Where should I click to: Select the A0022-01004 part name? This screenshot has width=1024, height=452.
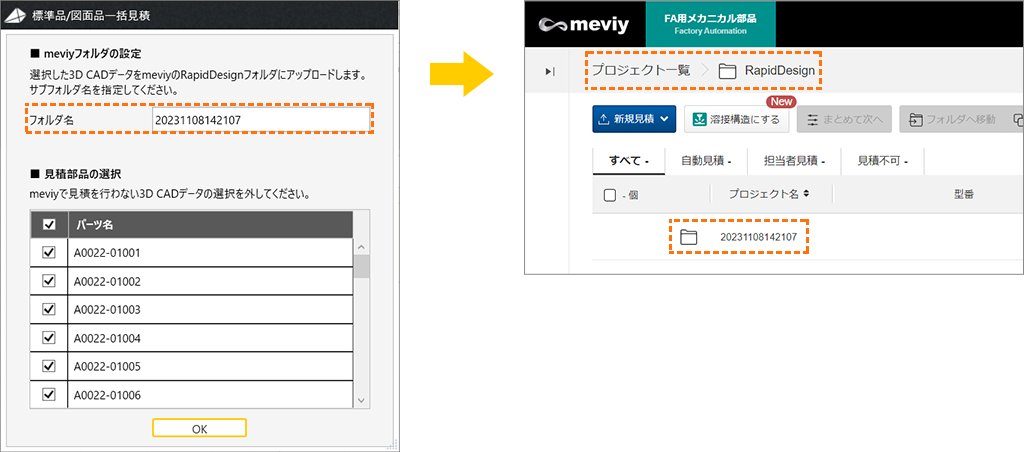106,338
